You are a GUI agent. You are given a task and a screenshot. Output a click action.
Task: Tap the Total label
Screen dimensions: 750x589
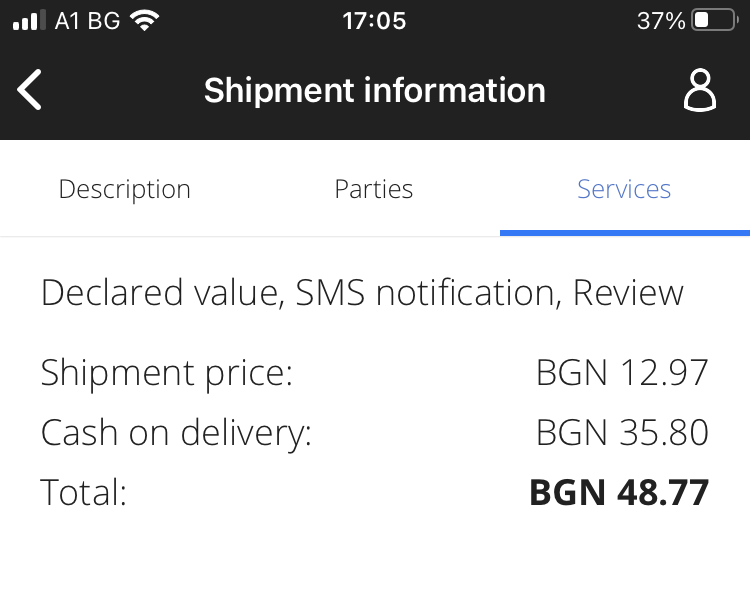coord(83,493)
